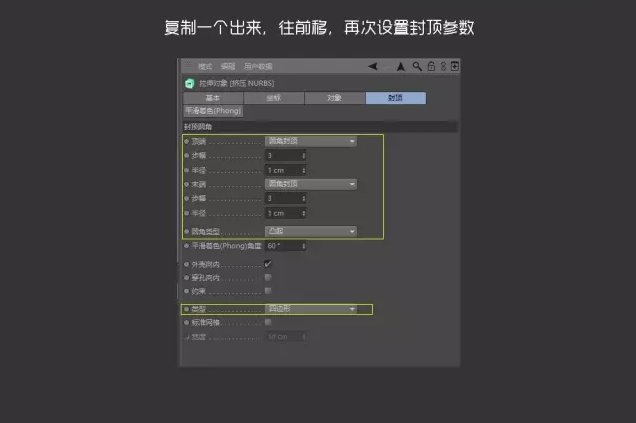Open the 模式 menu
The image size is (636, 423).
pyautogui.click(x=205, y=66)
